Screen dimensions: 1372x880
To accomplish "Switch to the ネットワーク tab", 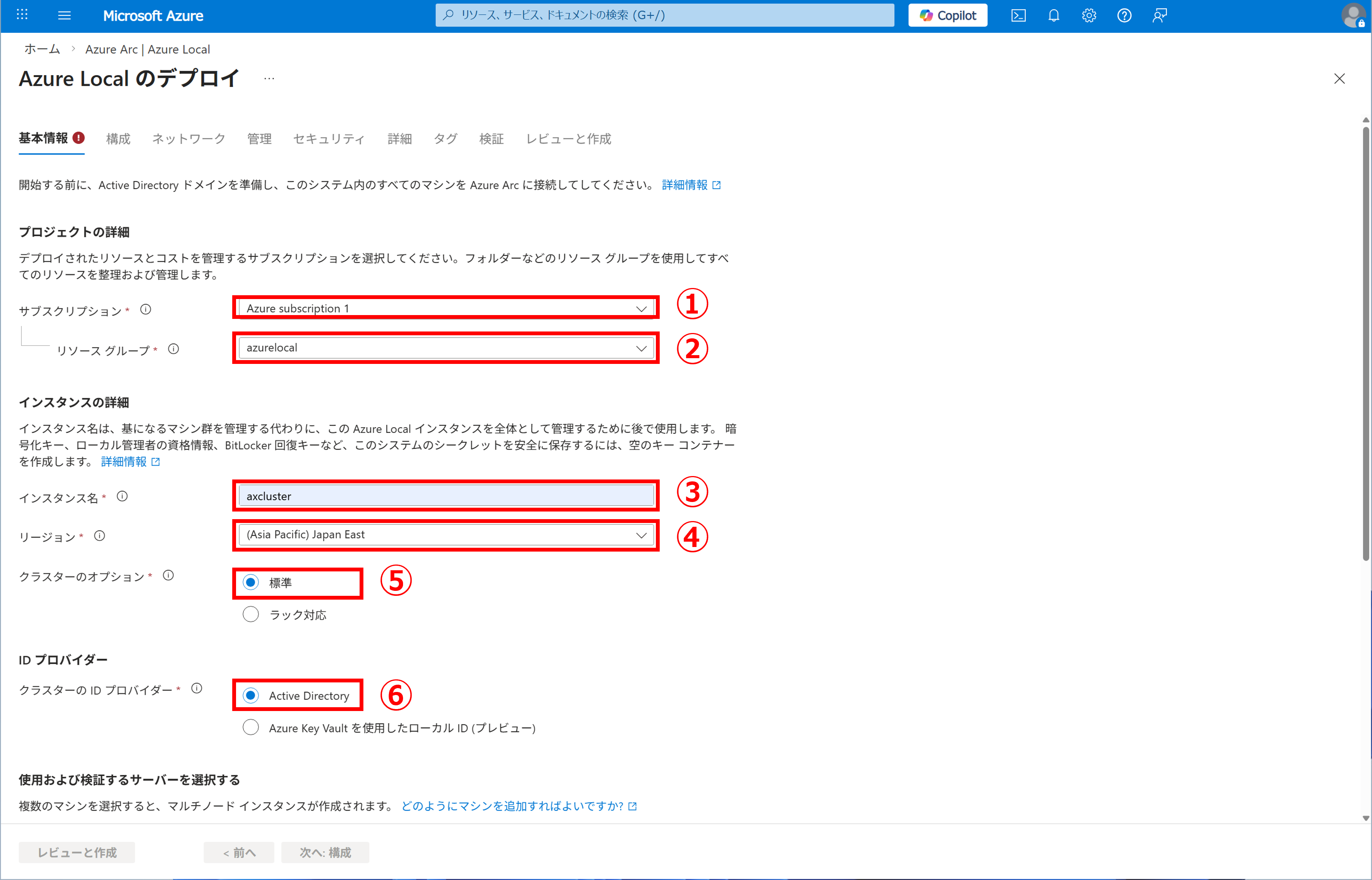I will (188, 139).
